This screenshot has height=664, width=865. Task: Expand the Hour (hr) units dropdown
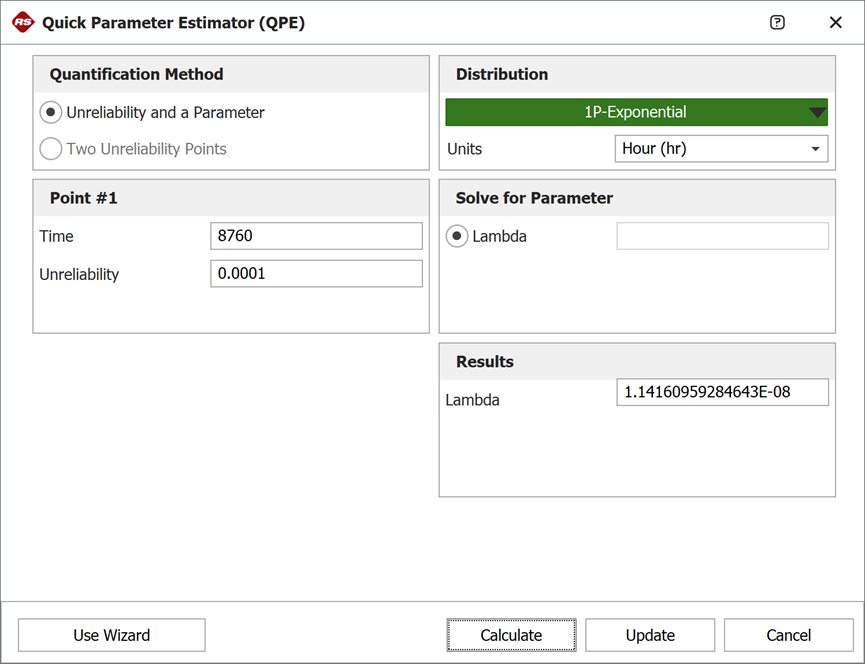coord(720,149)
